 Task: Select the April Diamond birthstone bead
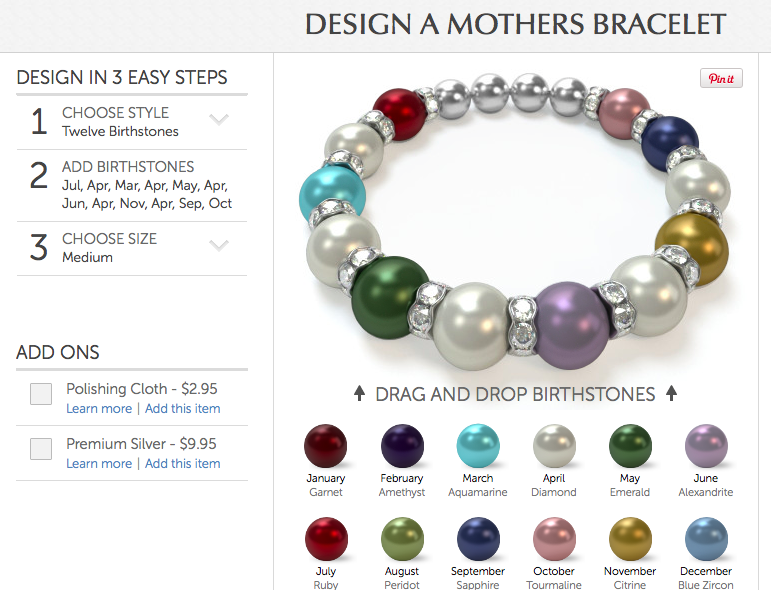[x=554, y=445]
